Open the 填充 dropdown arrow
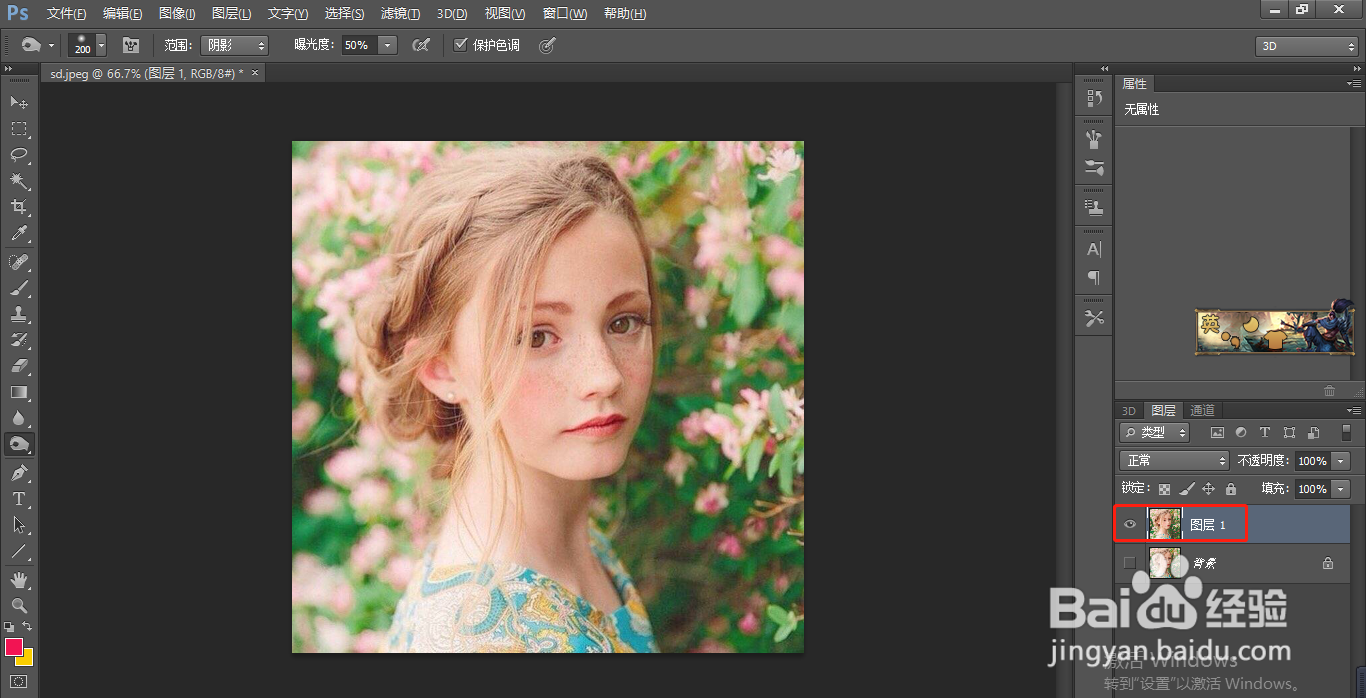Screen dimensions: 1366x698 (x=1341, y=489)
